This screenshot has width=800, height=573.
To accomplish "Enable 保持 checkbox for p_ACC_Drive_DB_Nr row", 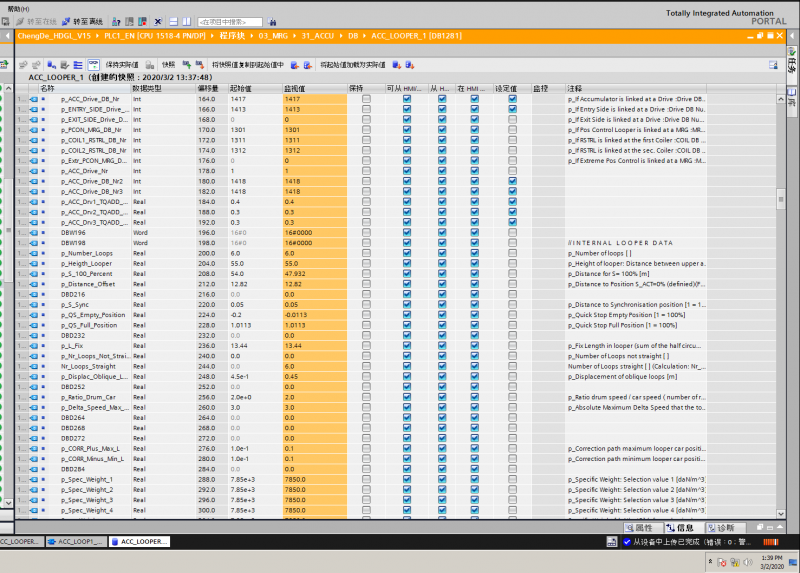I will coord(366,99).
